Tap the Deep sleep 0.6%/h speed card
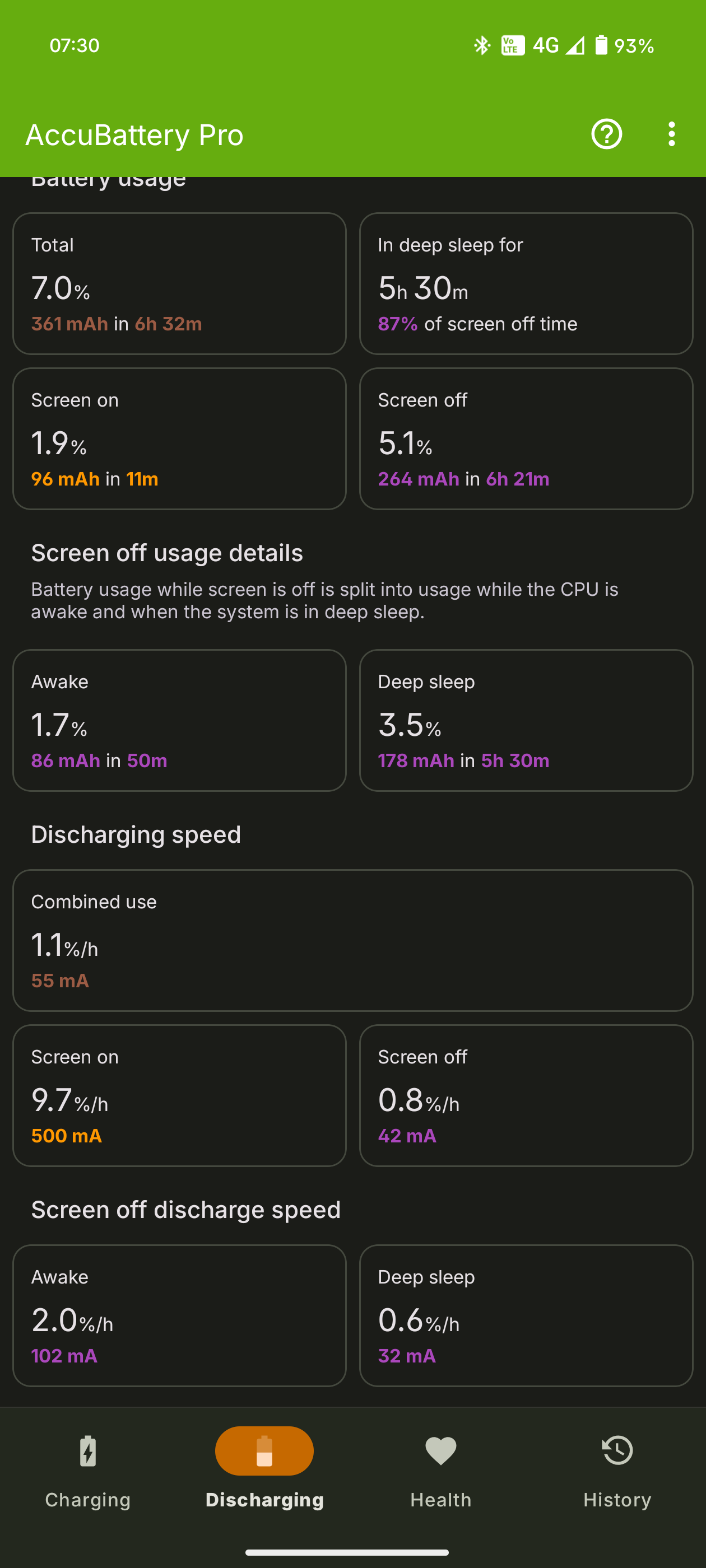The width and height of the screenshot is (706, 1568). 526,1316
